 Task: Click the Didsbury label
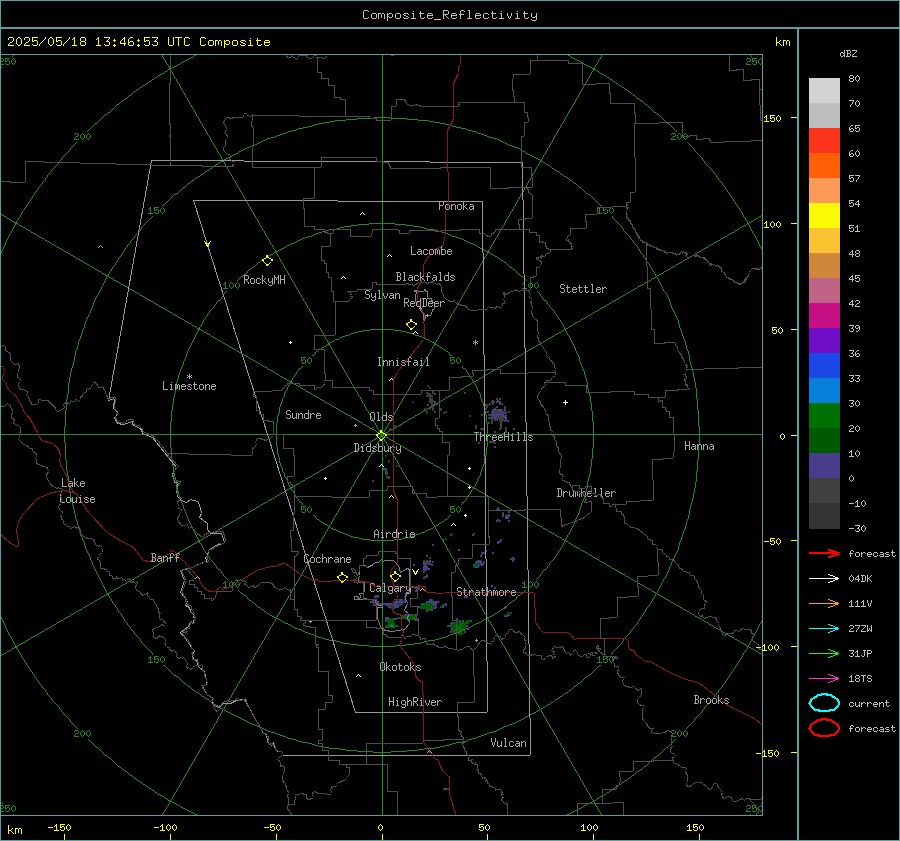[377, 448]
